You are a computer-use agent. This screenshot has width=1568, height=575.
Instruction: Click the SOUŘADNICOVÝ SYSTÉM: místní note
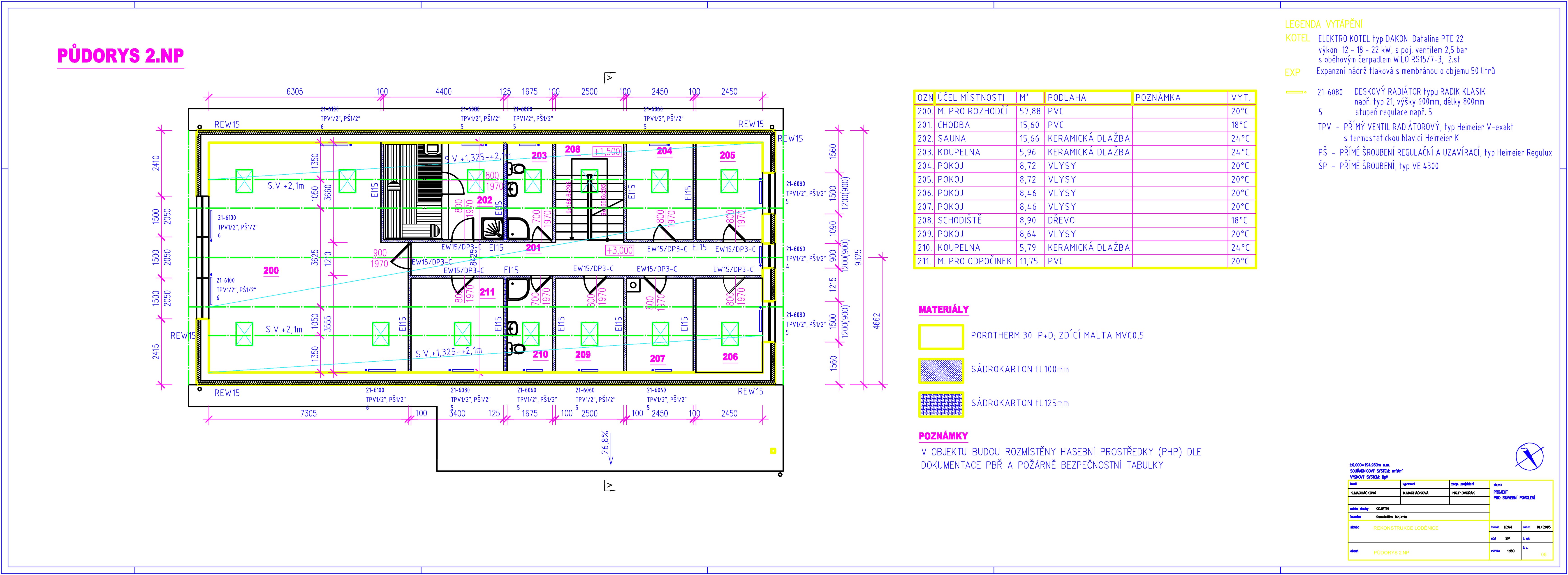point(1376,471)
